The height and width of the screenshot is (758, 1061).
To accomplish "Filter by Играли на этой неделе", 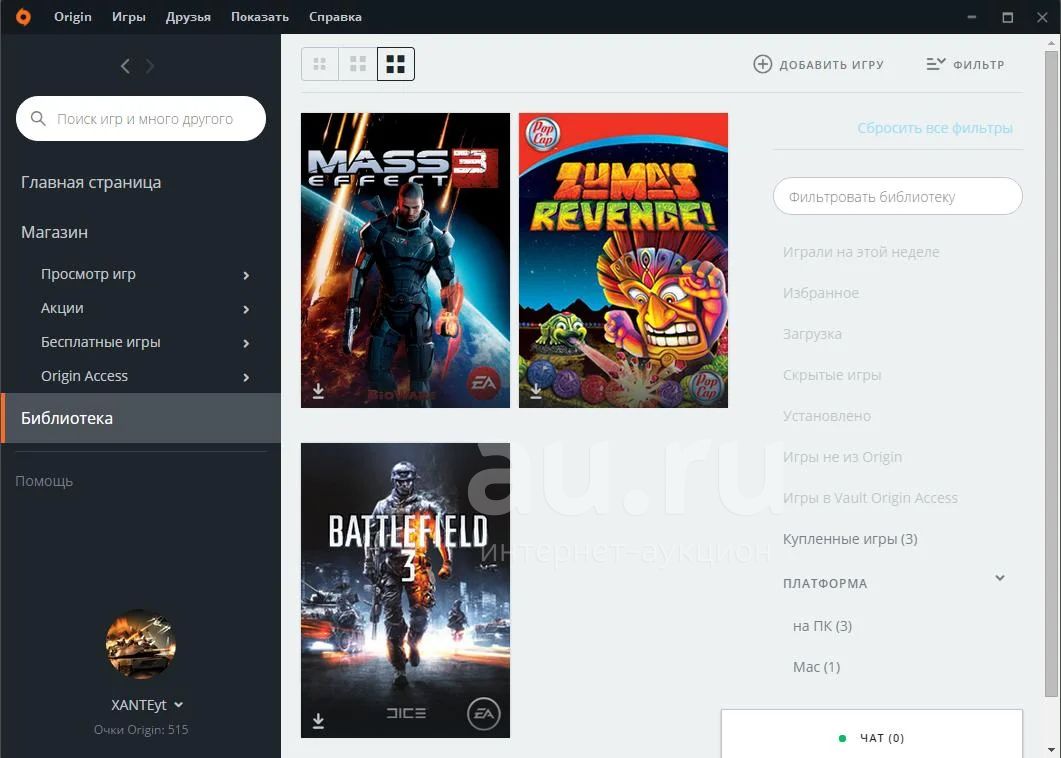I will click(x=861, y=252).
